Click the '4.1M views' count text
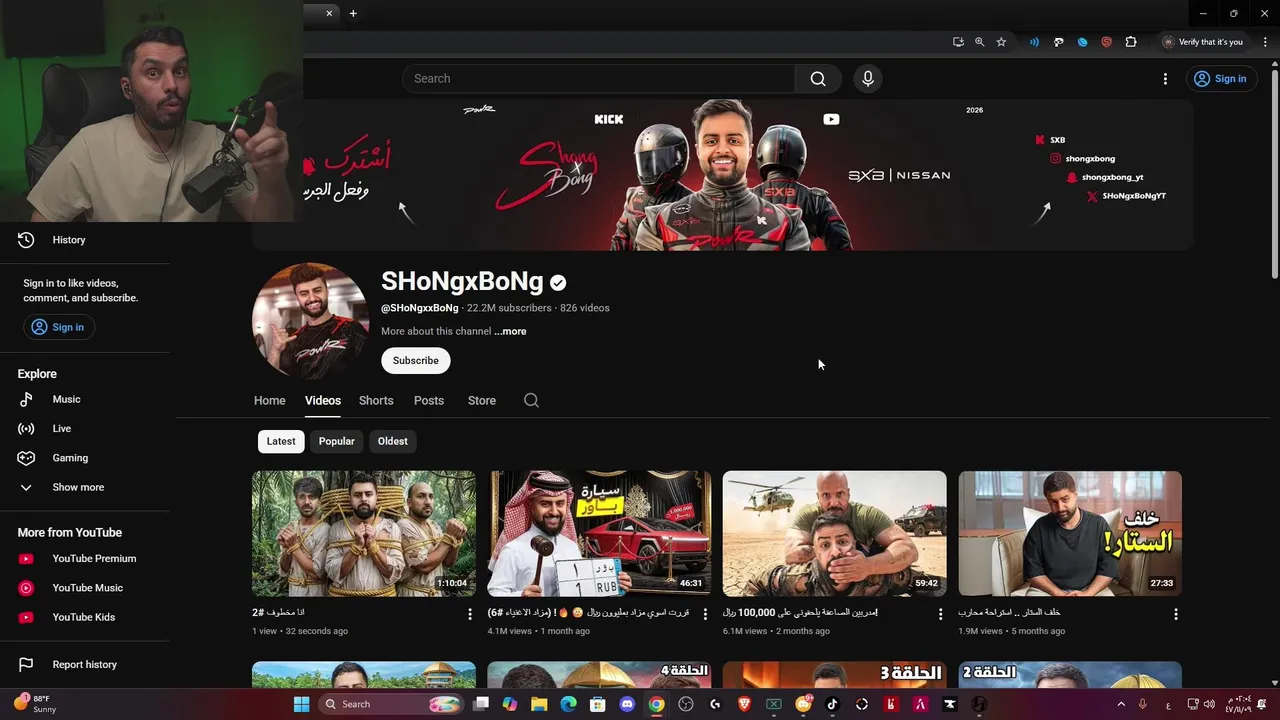1280x720 pixels. (511, 631)
